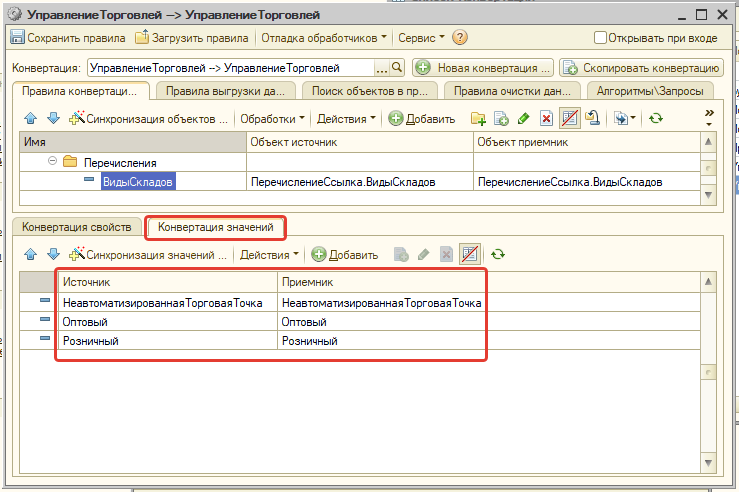Click Скопировать конвертацию button
Image resolution: width=739 pixels, height=492 pixels.
(641, 68)
